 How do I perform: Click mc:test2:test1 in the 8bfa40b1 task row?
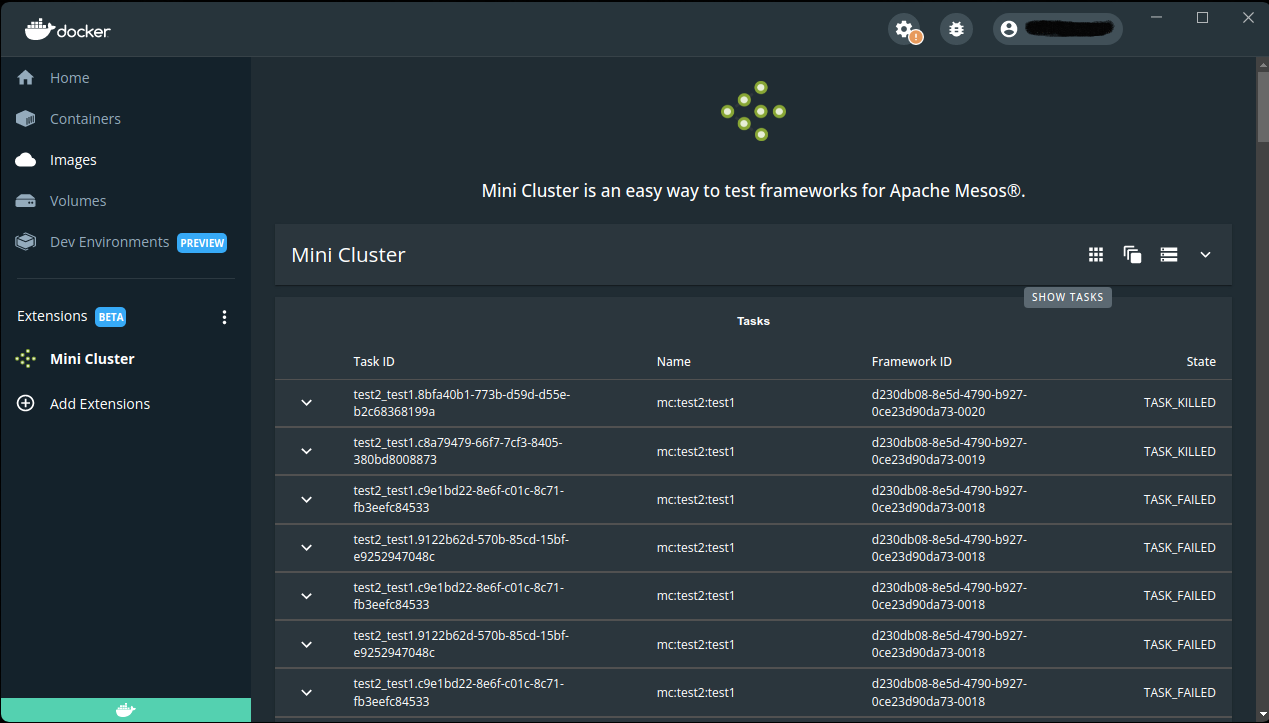[696, 403]
